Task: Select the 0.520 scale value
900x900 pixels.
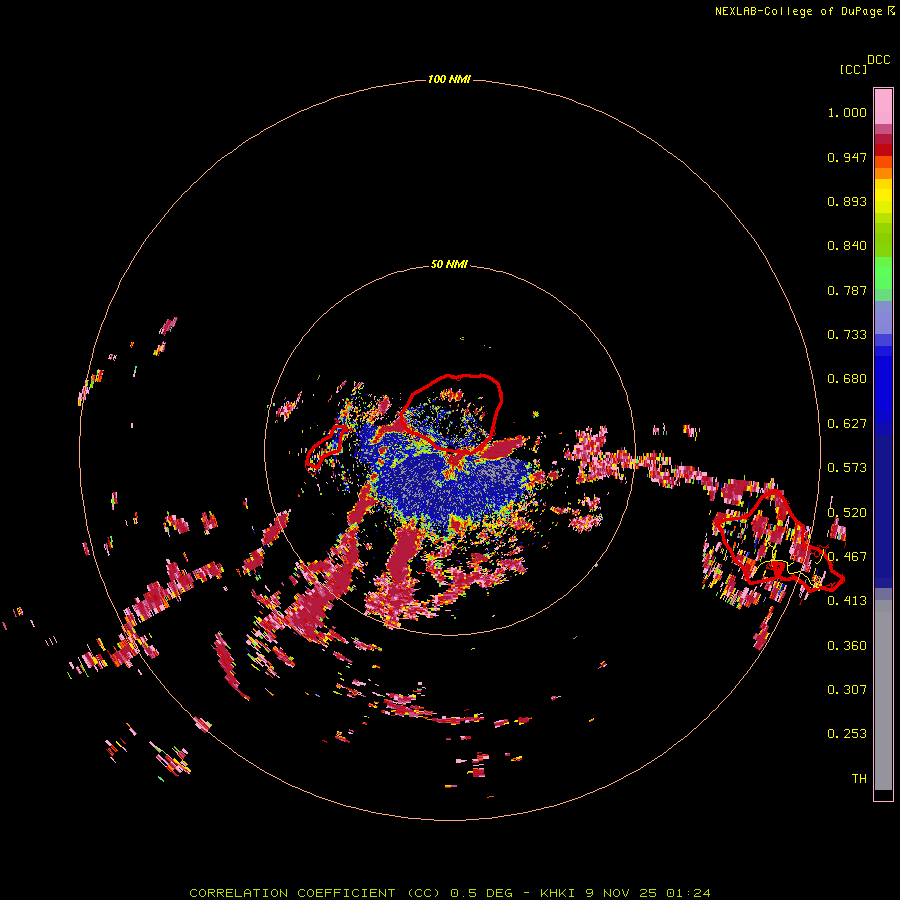Action: pos(847,513)
